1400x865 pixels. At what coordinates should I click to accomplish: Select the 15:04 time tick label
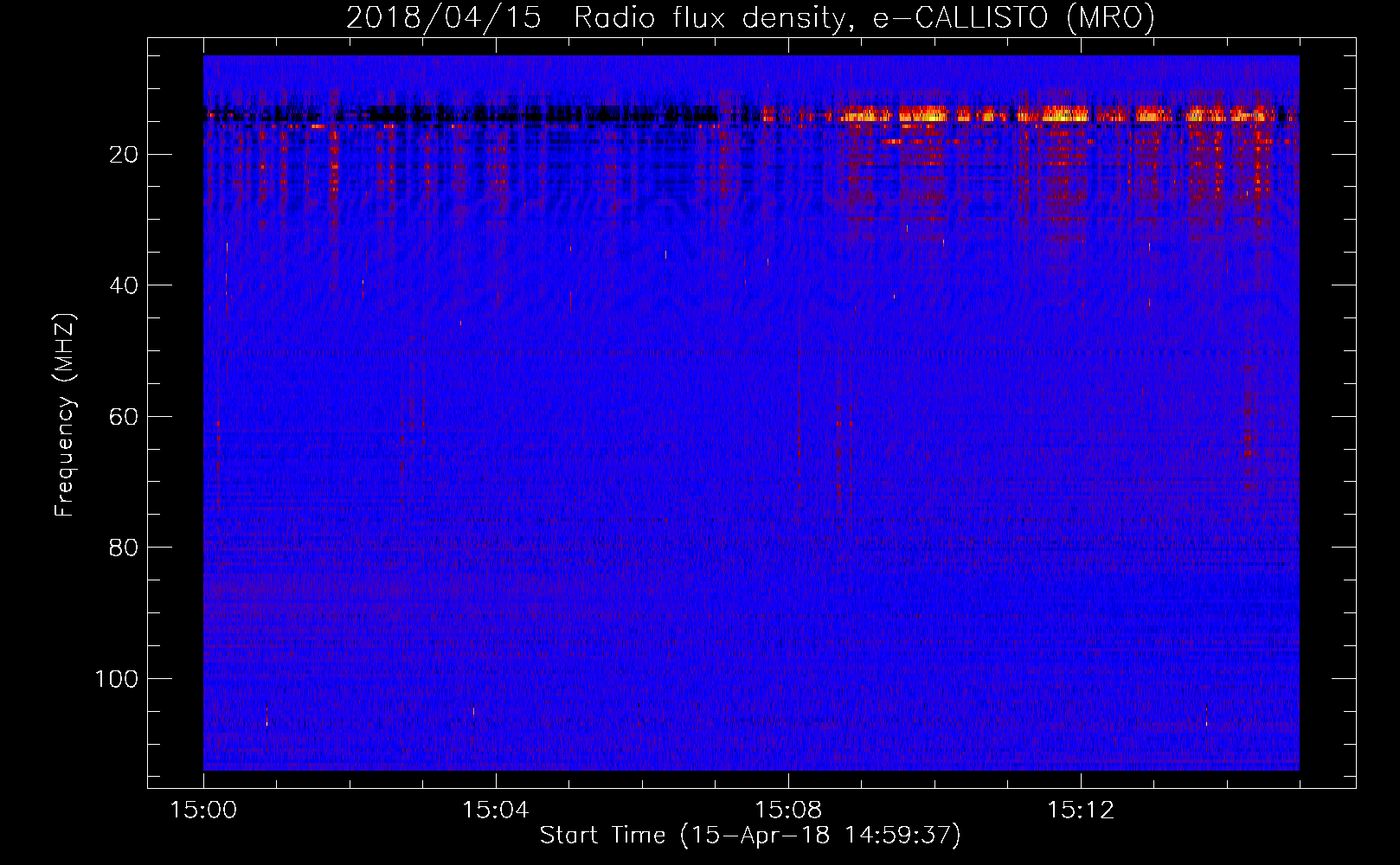(496, 810)
